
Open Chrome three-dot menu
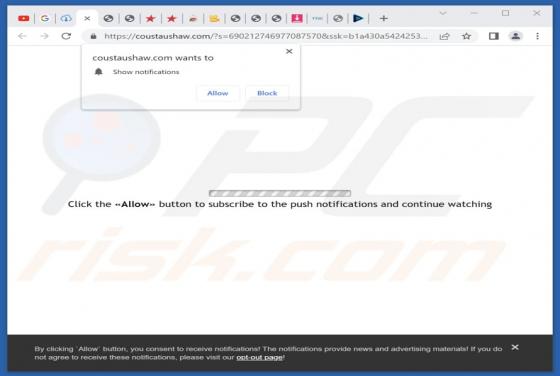click(537, 36)
